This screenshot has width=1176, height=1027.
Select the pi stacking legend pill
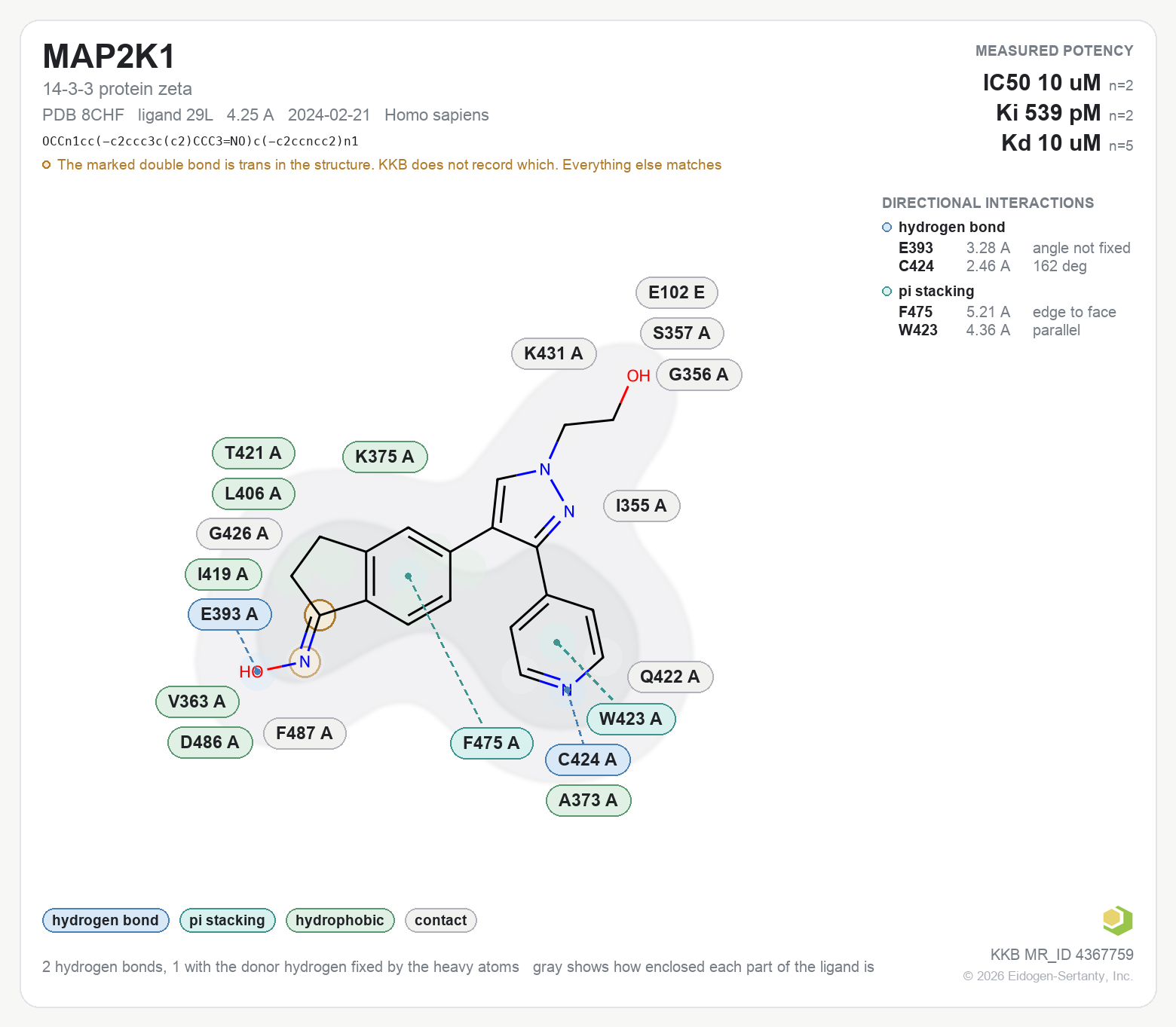pyautogui.click(x=227, y=920)
